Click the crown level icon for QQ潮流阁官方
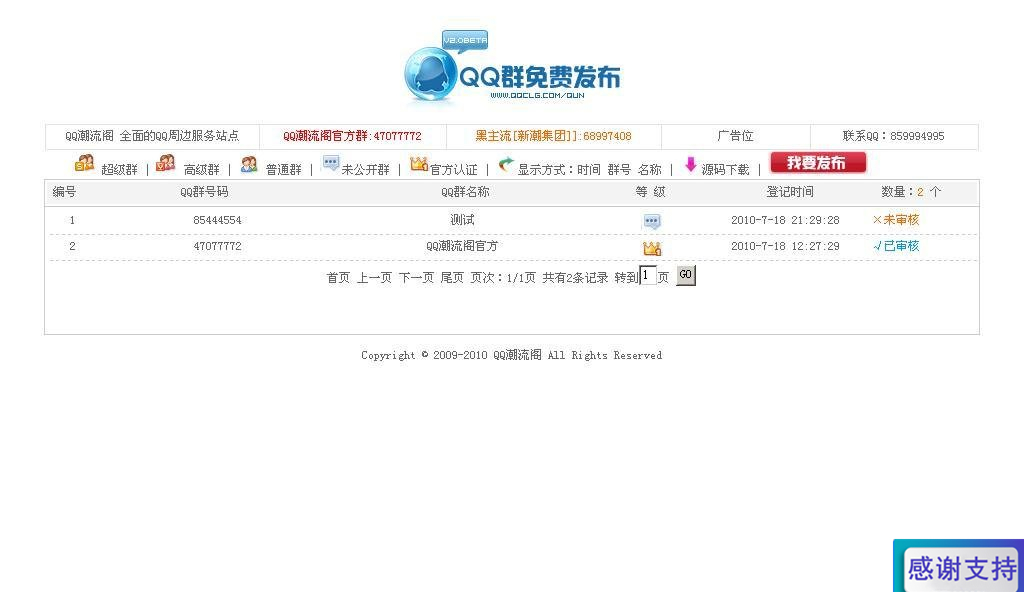The width and height of the screenshot is (1024, 592). pyautogui.click(x=652, y=248)
